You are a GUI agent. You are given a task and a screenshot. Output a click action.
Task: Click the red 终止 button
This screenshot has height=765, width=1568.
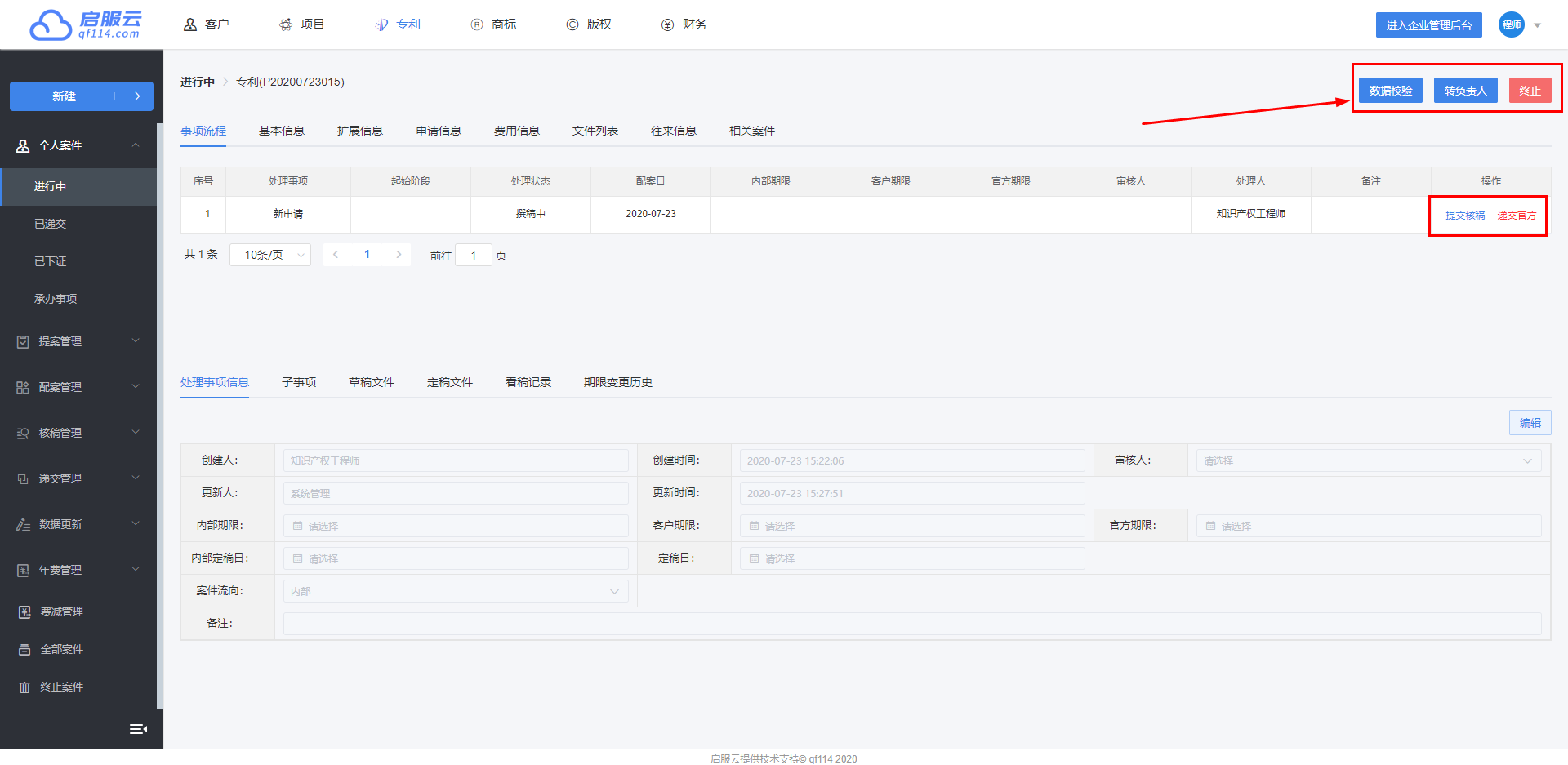(x=1530, y=91)
